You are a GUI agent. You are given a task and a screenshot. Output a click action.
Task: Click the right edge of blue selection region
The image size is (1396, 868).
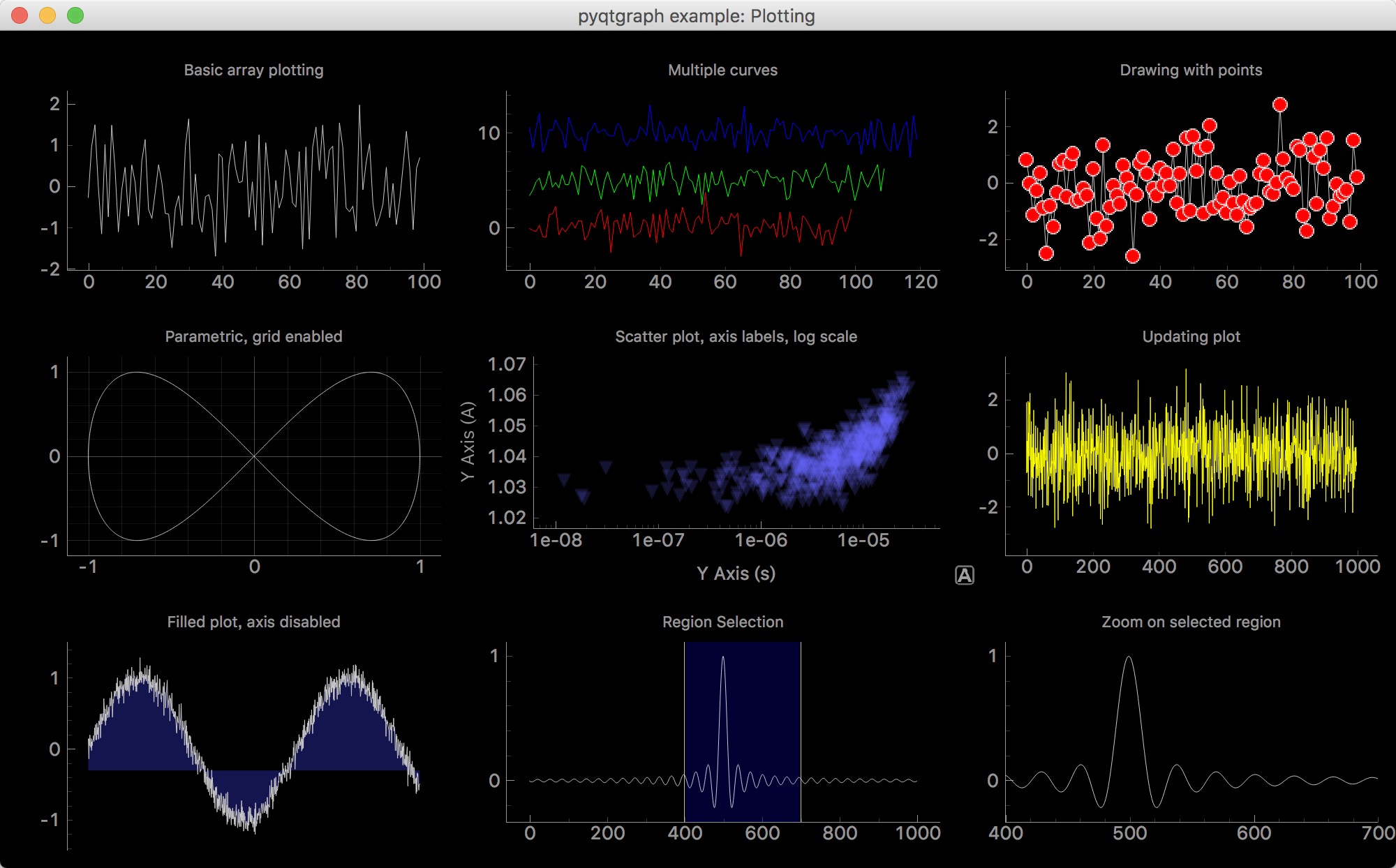[800, 698]
